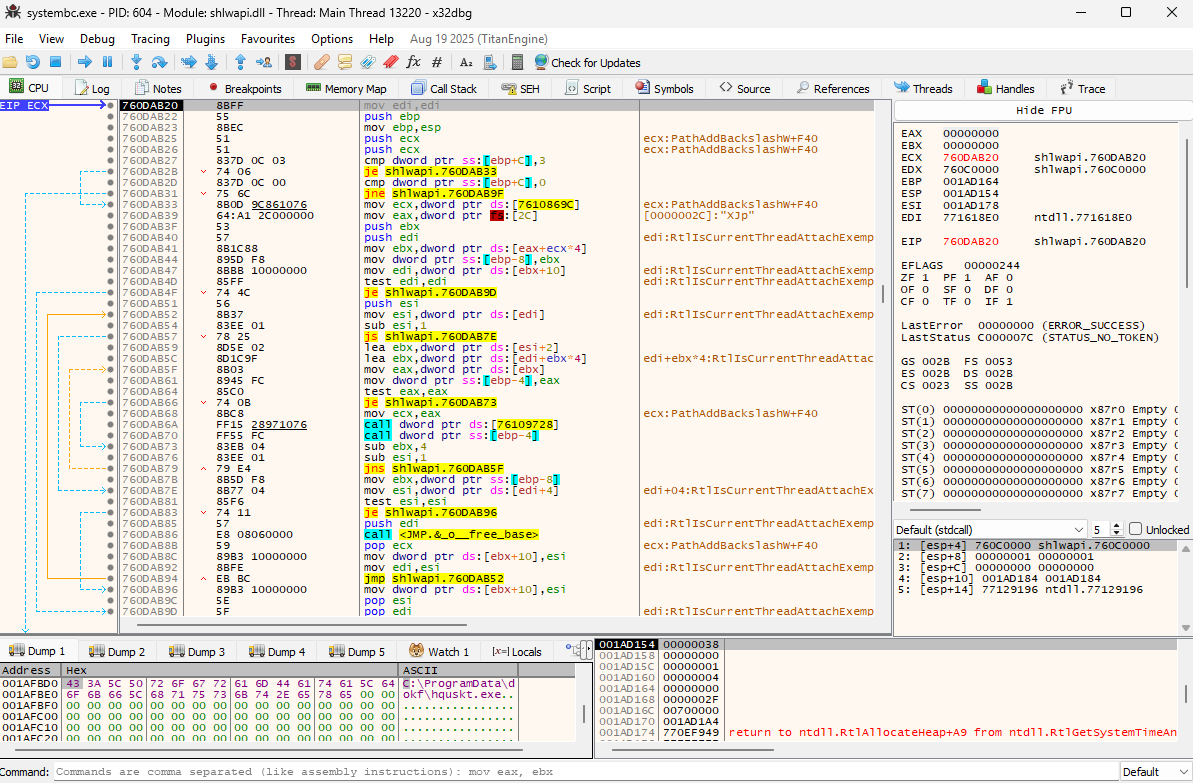Screen dimensions: 1193x783
Task: Click the Variables hash icon
Action: 437,62
